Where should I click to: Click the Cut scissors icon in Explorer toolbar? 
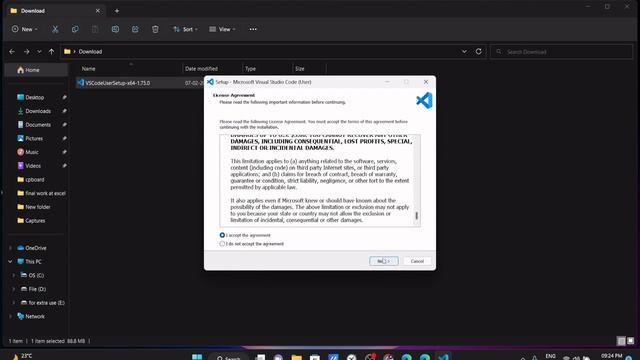pyautogui.click(x=55, y=29)
